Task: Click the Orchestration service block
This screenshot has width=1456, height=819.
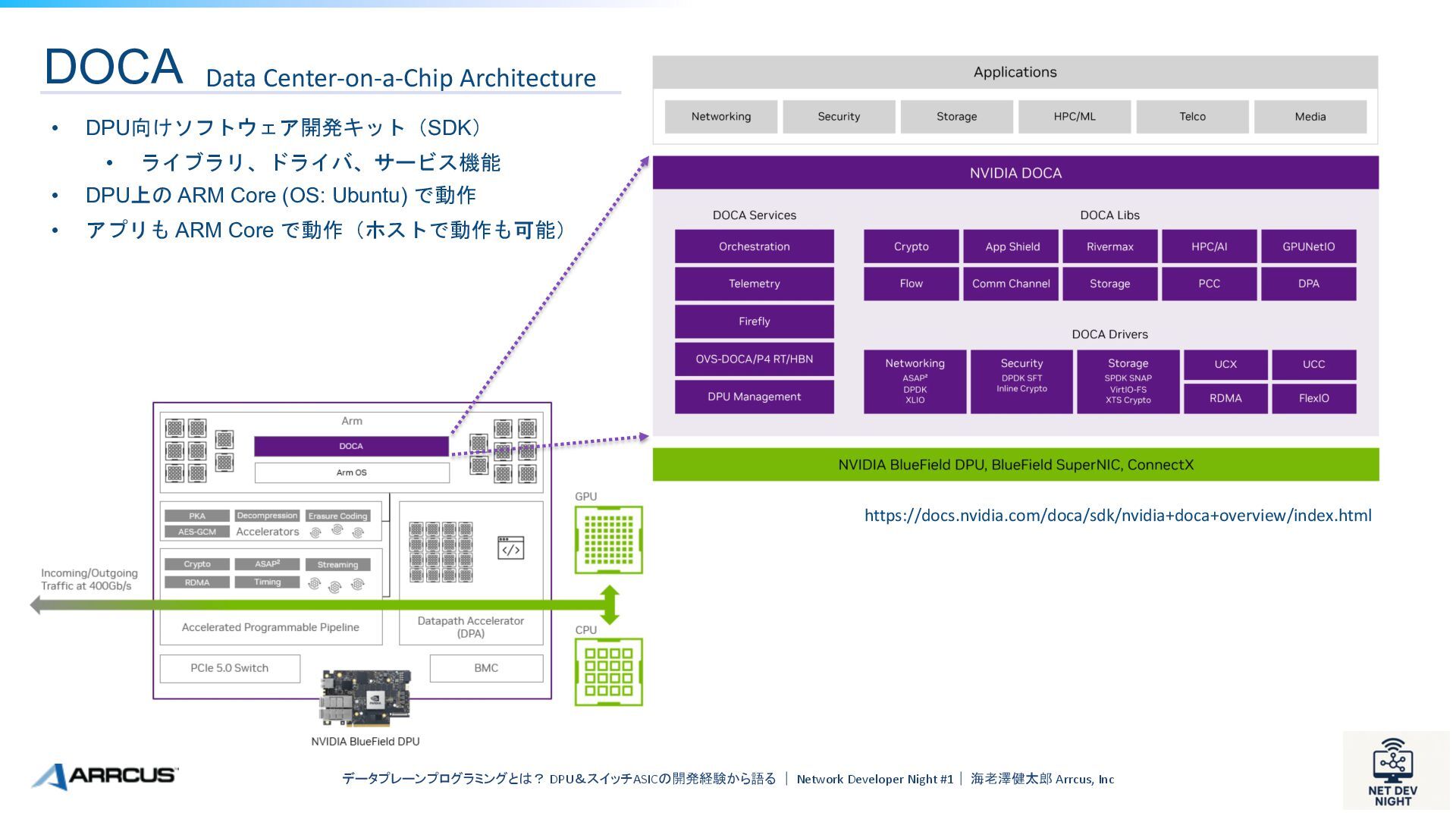Action: click(x=754, y=246)
